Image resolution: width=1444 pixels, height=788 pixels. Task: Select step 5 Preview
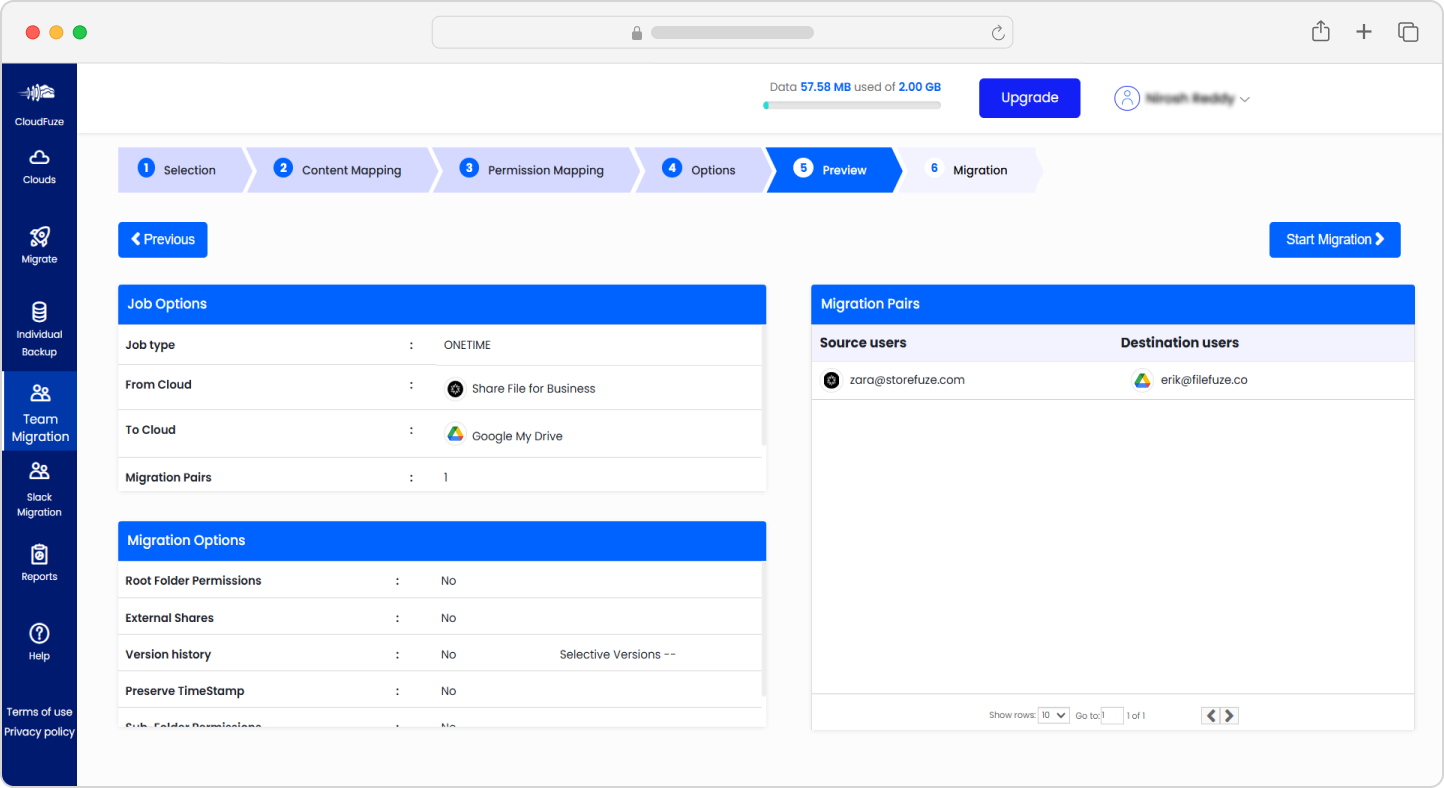tap(832, 170)
